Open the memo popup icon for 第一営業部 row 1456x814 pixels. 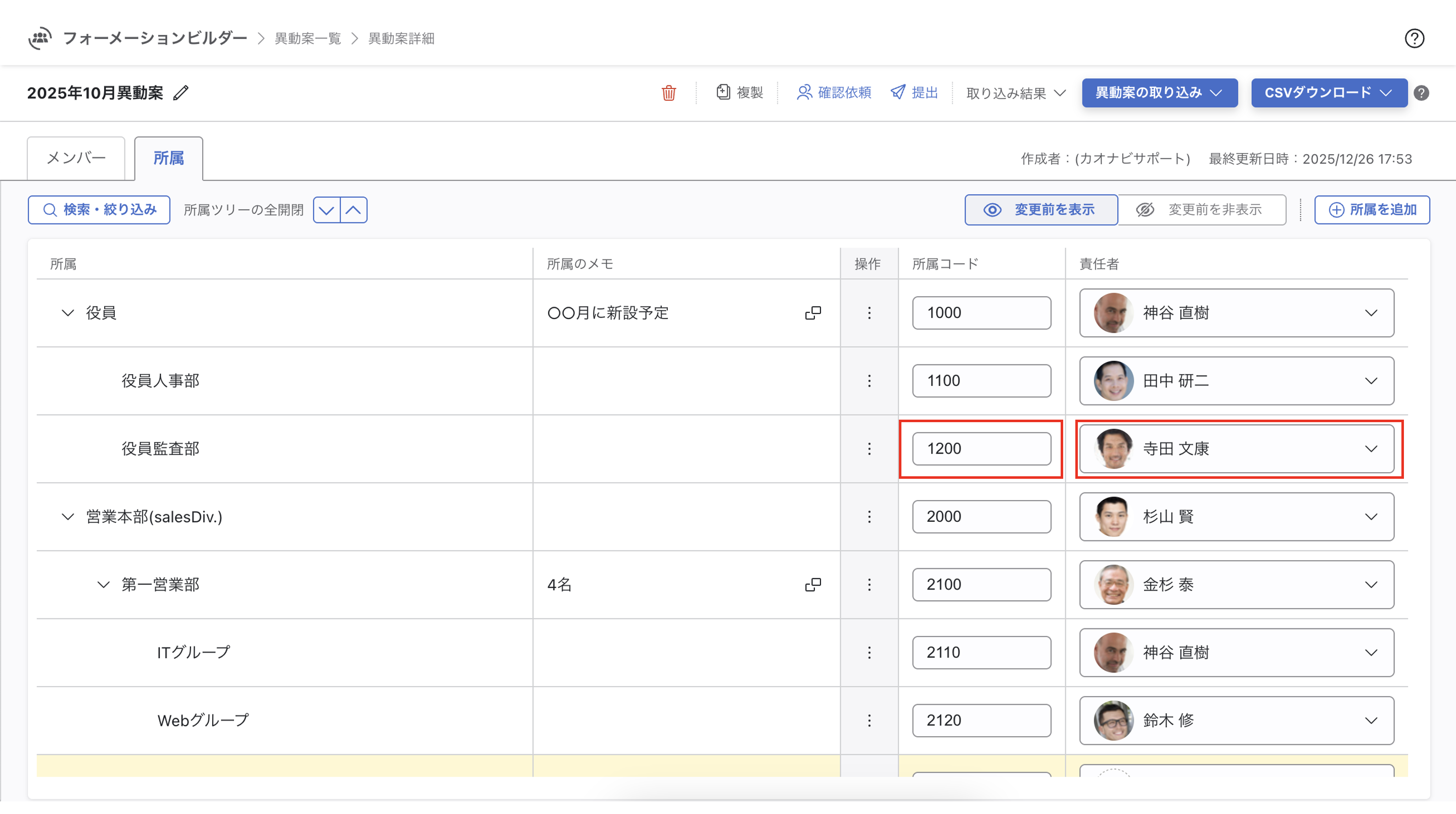(813, 584)
